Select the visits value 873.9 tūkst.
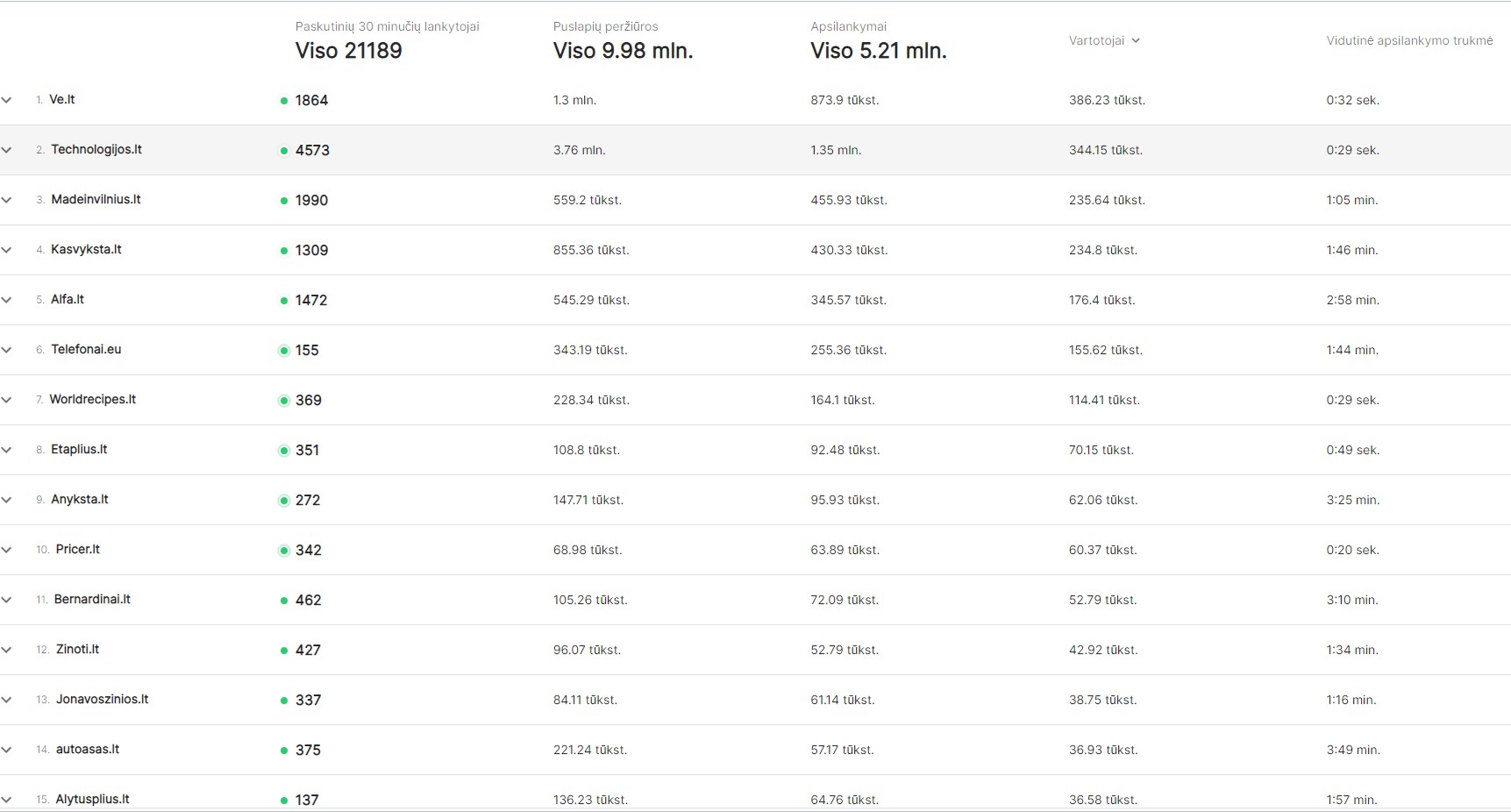Viewport: 1511px width, 812px height. tap(845, 100)
